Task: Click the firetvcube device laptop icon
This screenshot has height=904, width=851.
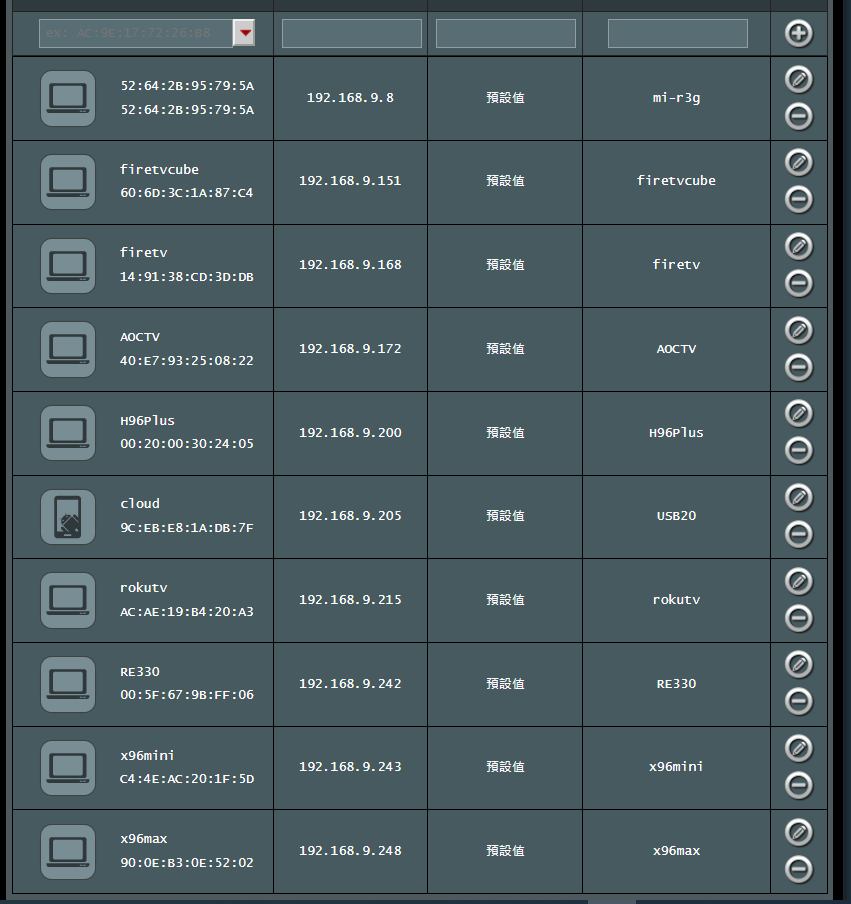Action: pyautogui.click(x=68, y=181)
